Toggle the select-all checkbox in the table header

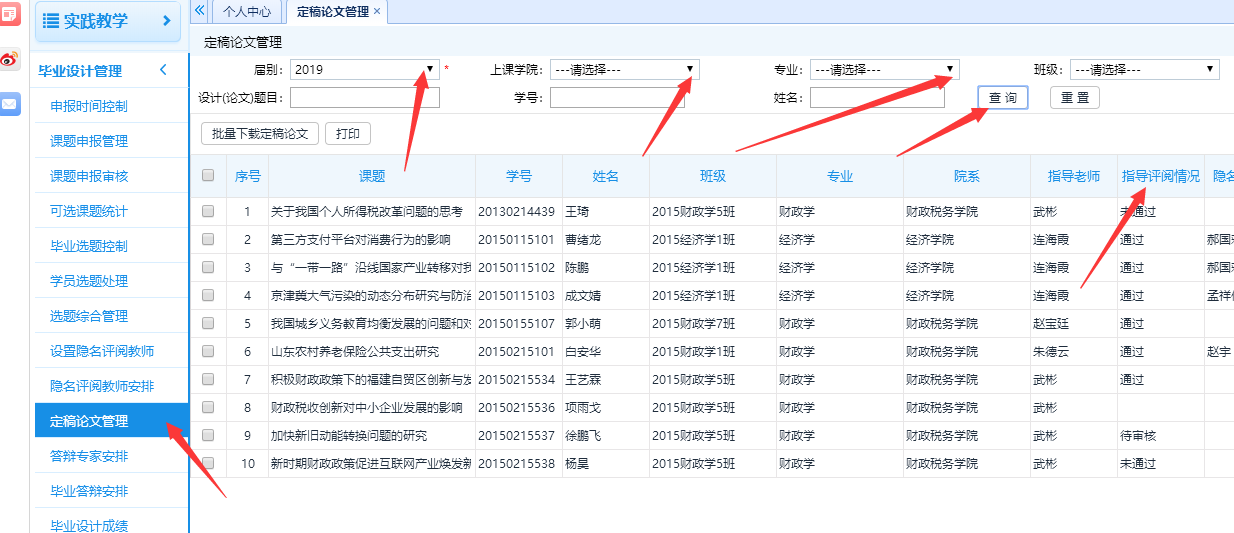208,175
